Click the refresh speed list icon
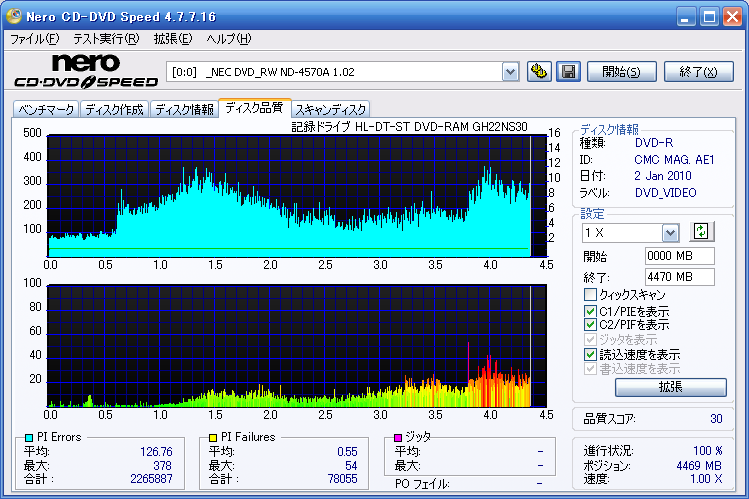Image resolution: width=749 pixels, height=499 pixels. pos(701,232)
